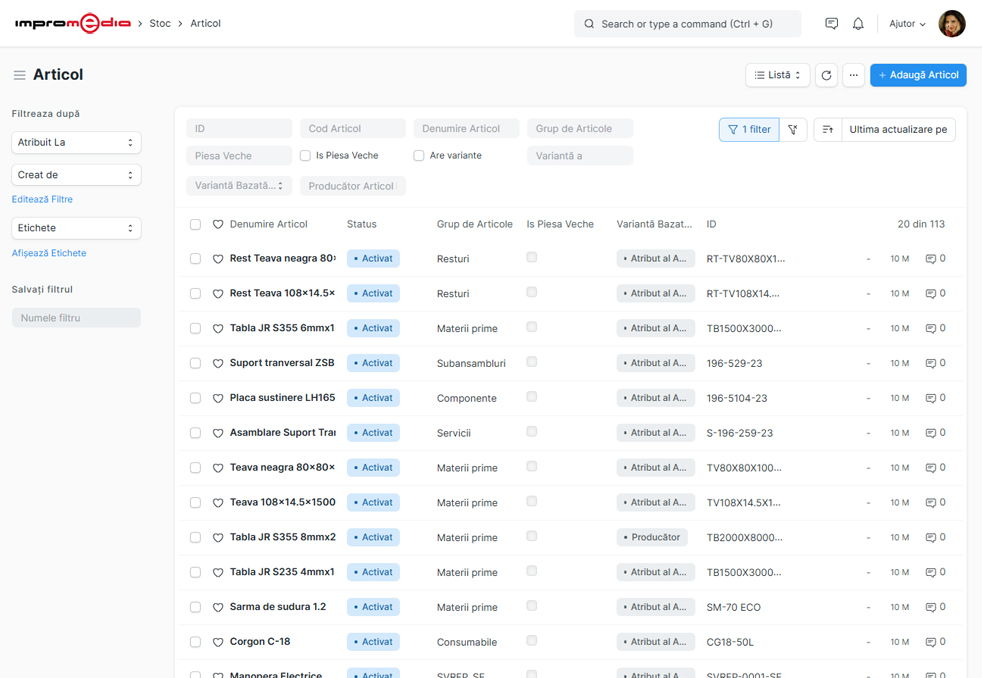982x678 pixels.
Task: Open the Etichete sidebar dropdown
Action: pos(76,228)
